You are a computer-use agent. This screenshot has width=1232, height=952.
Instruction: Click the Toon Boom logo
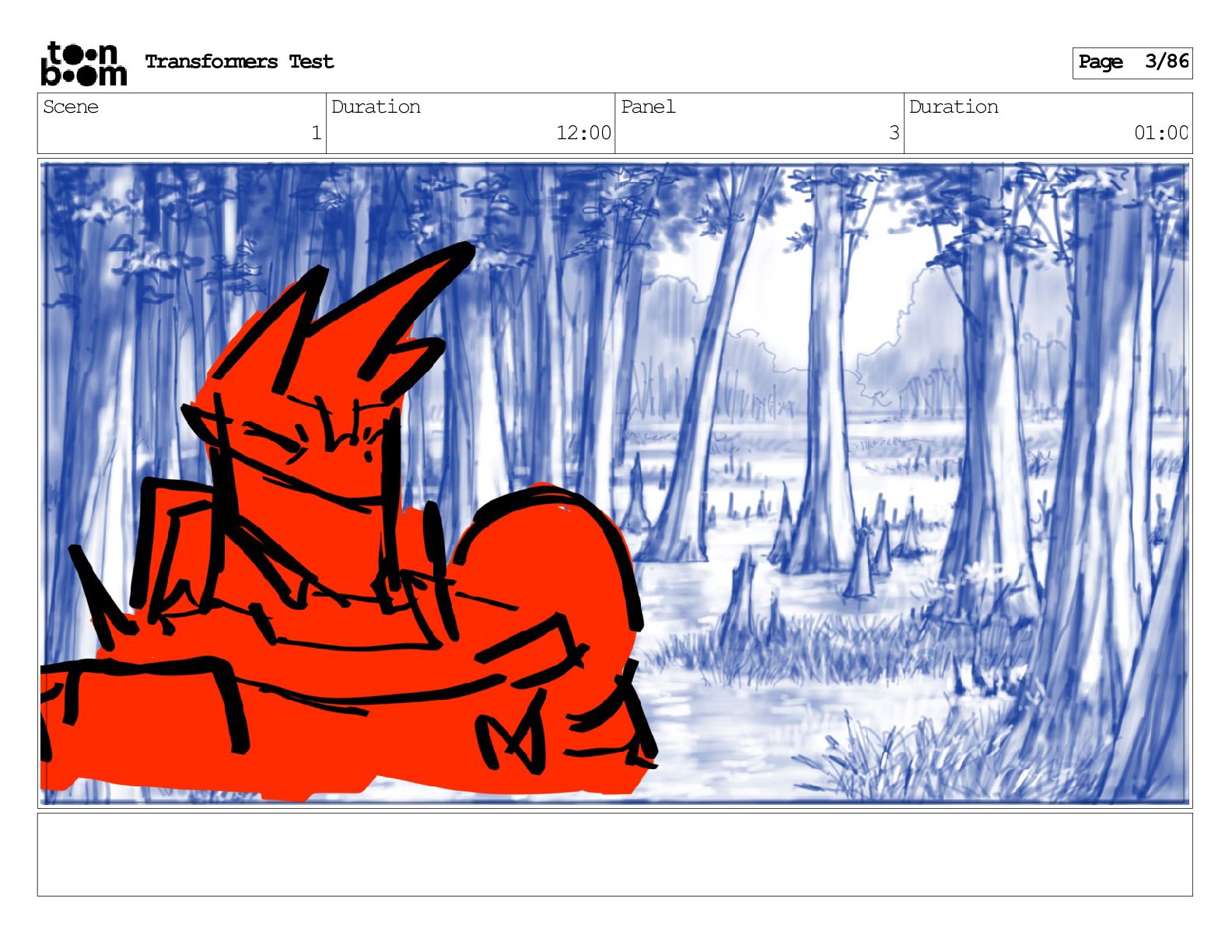83,63
